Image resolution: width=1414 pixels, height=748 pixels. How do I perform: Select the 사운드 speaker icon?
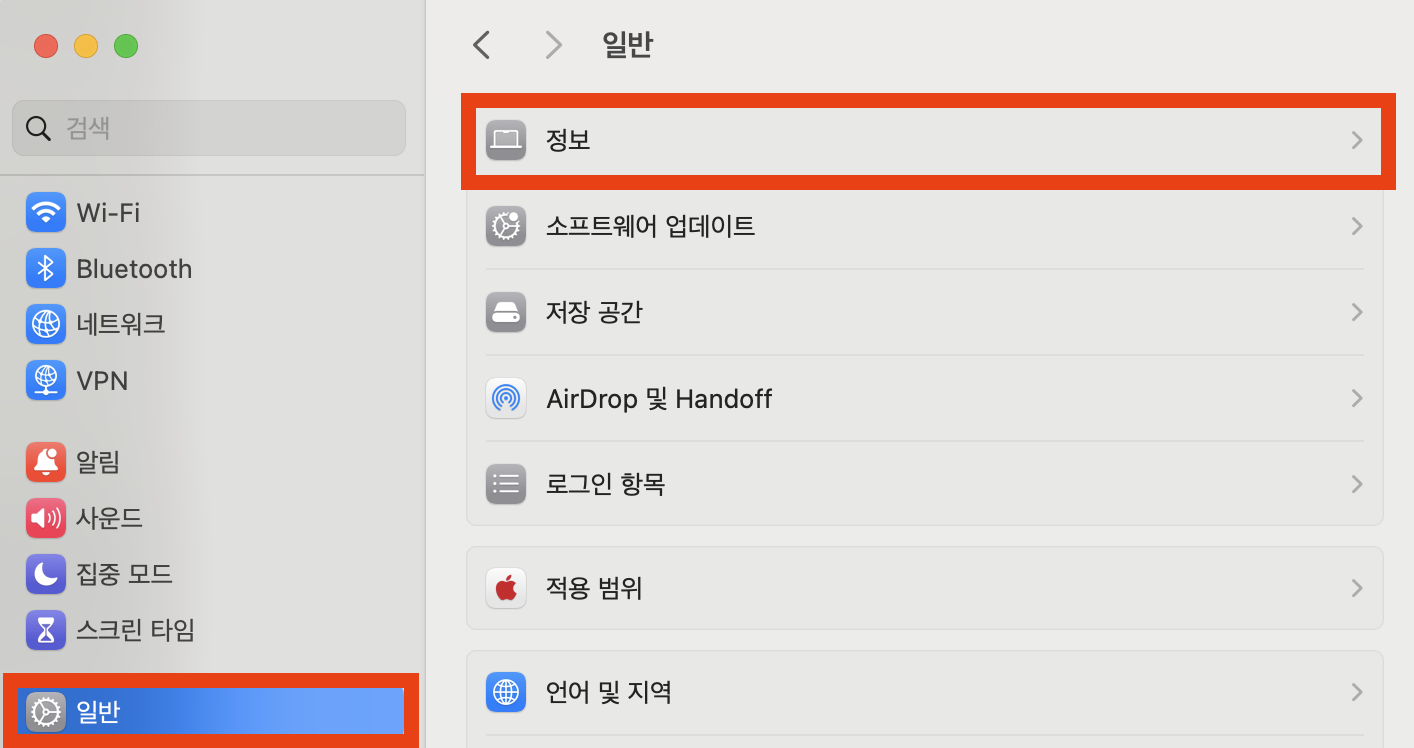(x=46, y=518)
